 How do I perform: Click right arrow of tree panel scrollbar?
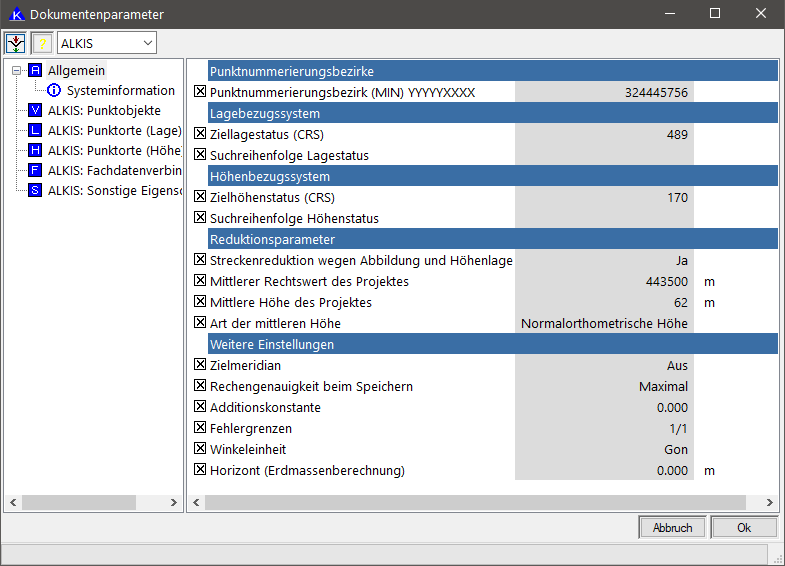point(174,502)
